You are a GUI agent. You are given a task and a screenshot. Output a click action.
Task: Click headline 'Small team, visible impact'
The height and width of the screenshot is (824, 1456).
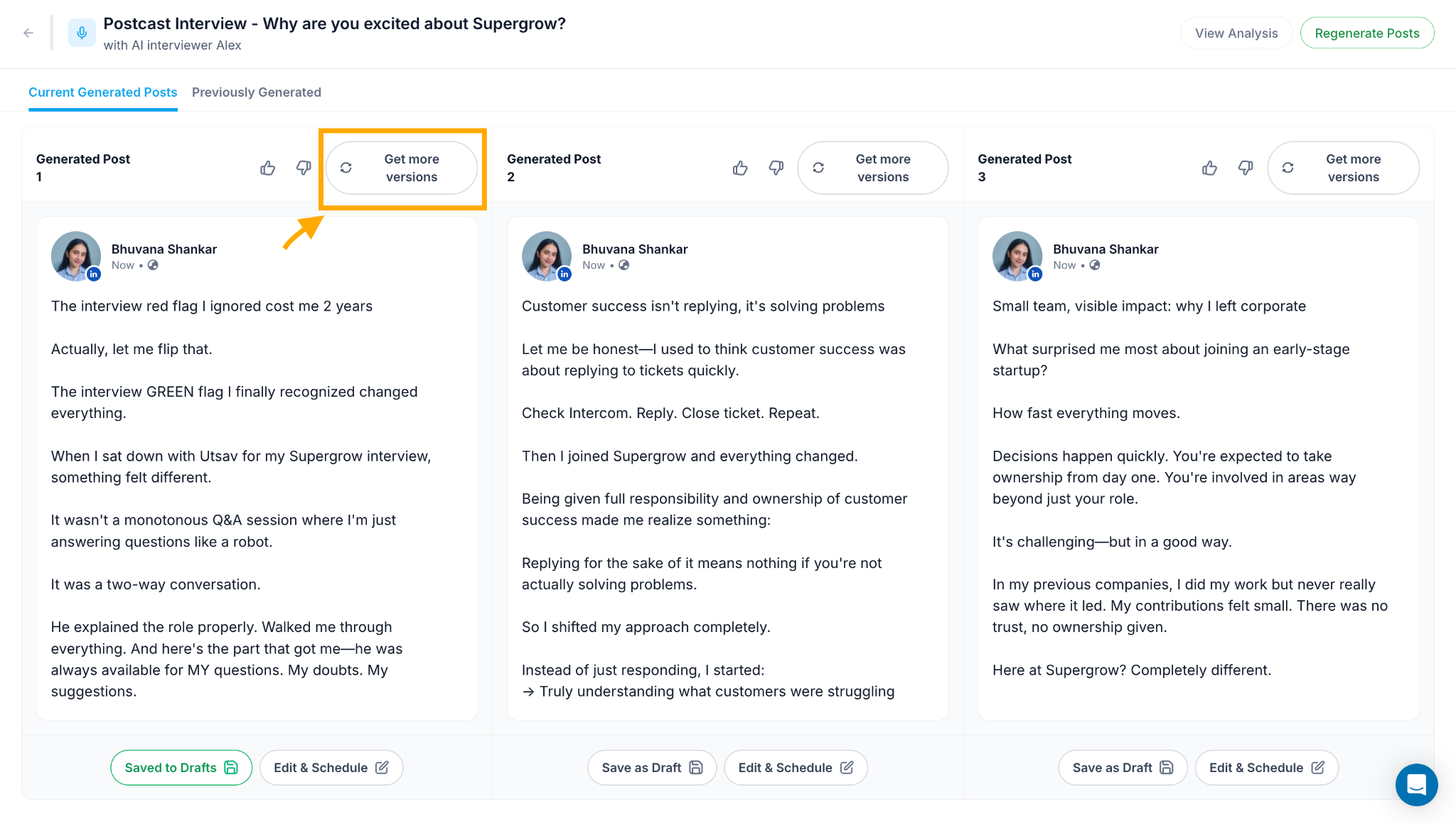pos(1149,306)
